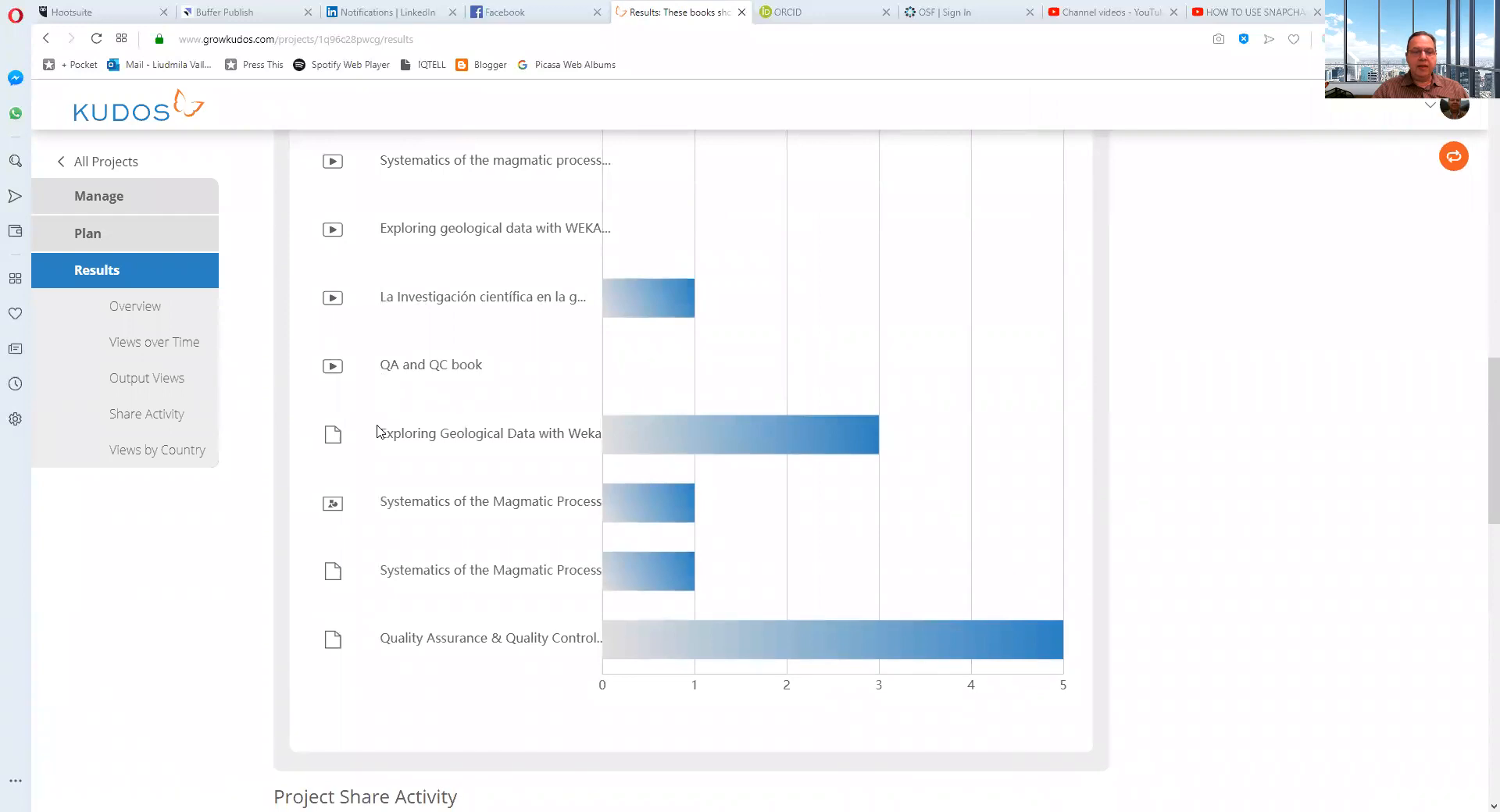Open Press This bookmark

pyautogui.click(x=254, y=65)
